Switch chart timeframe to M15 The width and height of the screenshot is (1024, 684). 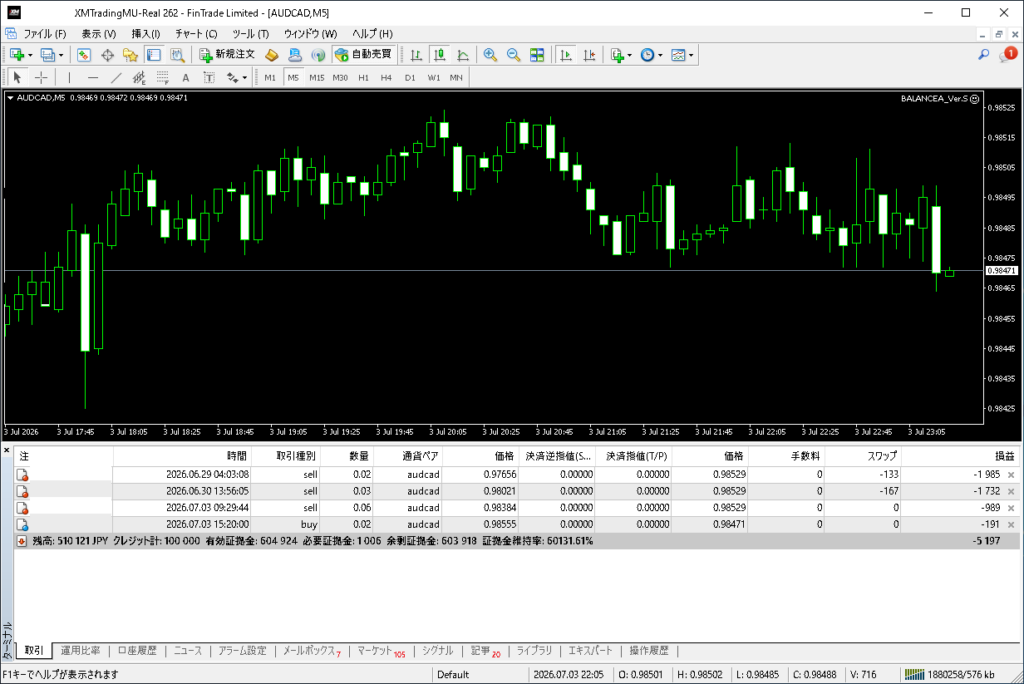point(317,78)
